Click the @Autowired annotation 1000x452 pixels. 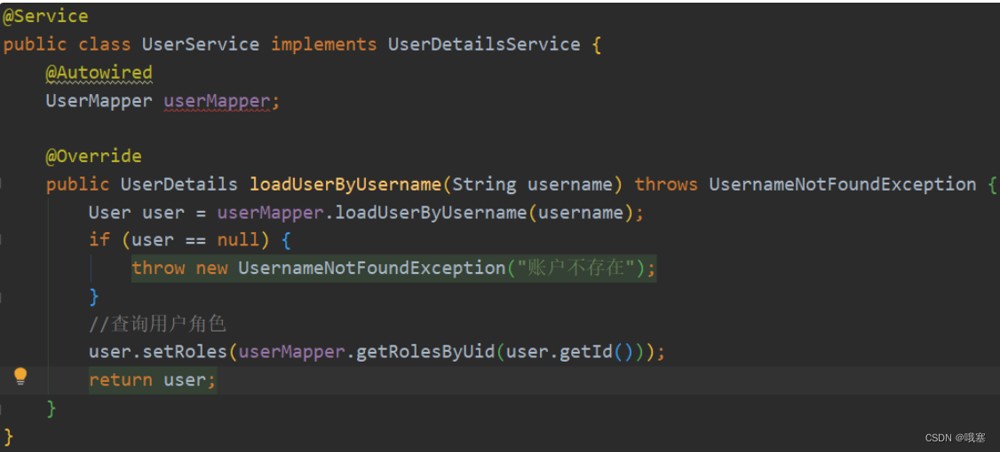click(x=99, y=73)
